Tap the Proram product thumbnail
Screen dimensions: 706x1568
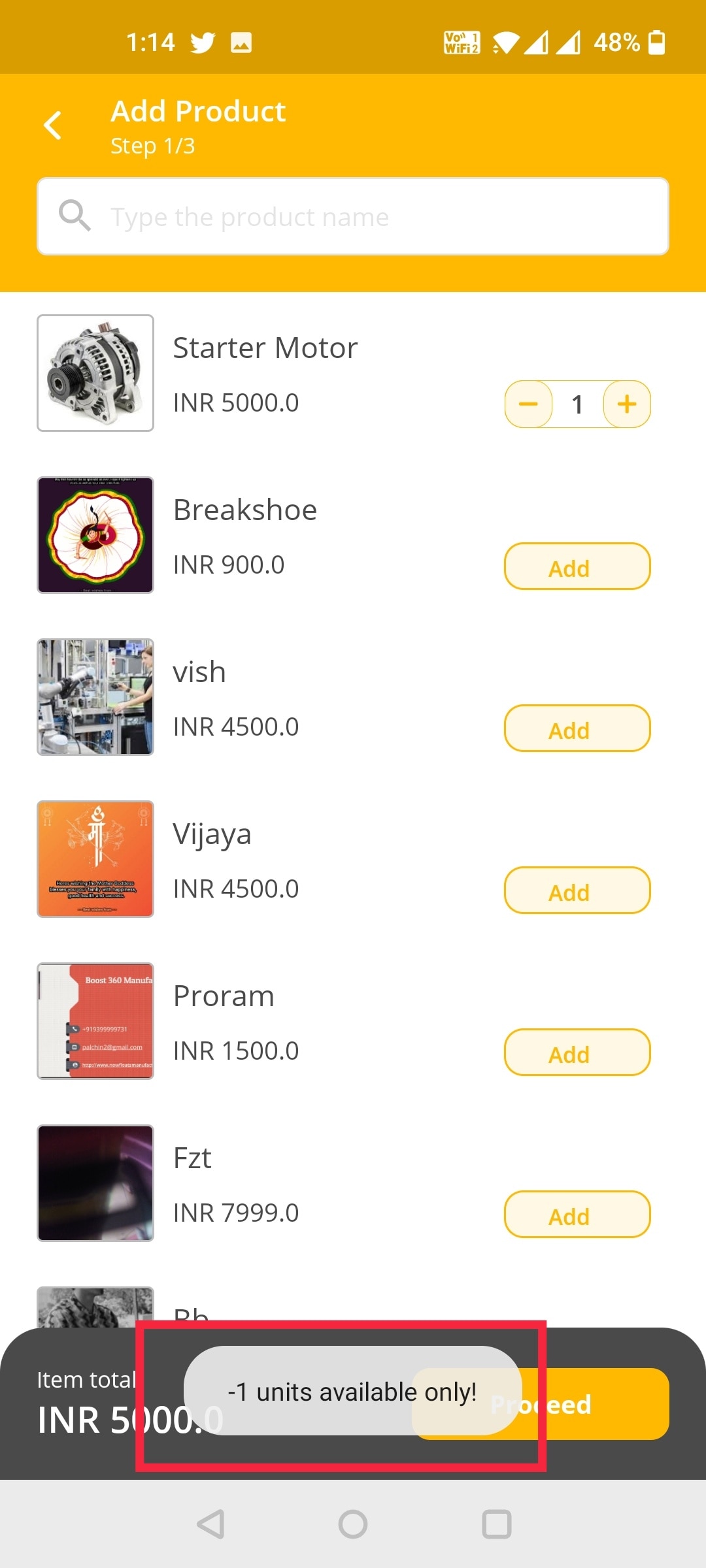point(95,1021)
